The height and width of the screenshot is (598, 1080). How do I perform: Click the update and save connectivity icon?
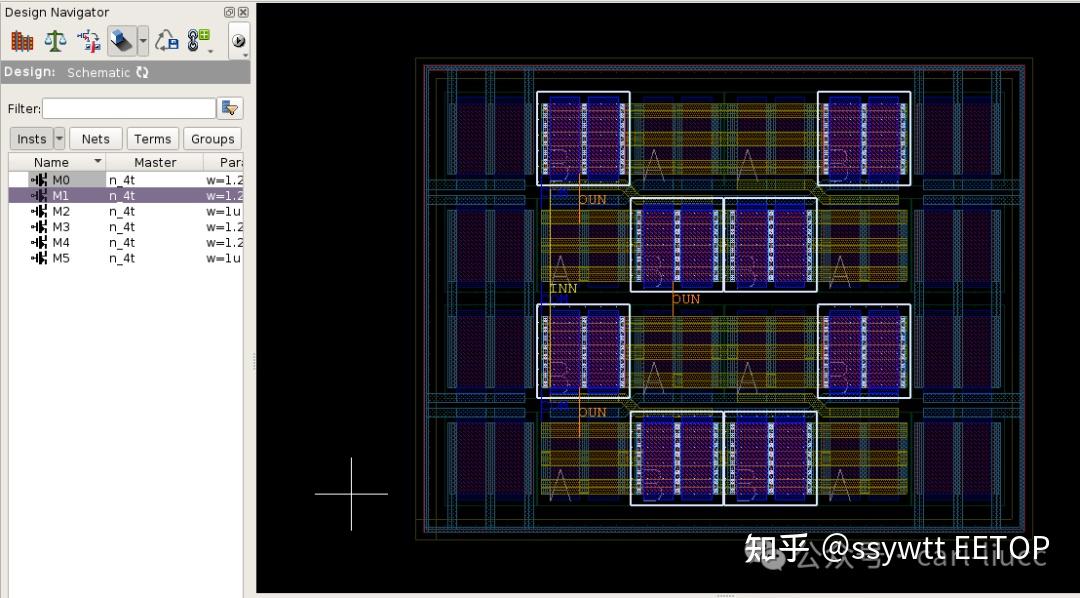[167, 40]
